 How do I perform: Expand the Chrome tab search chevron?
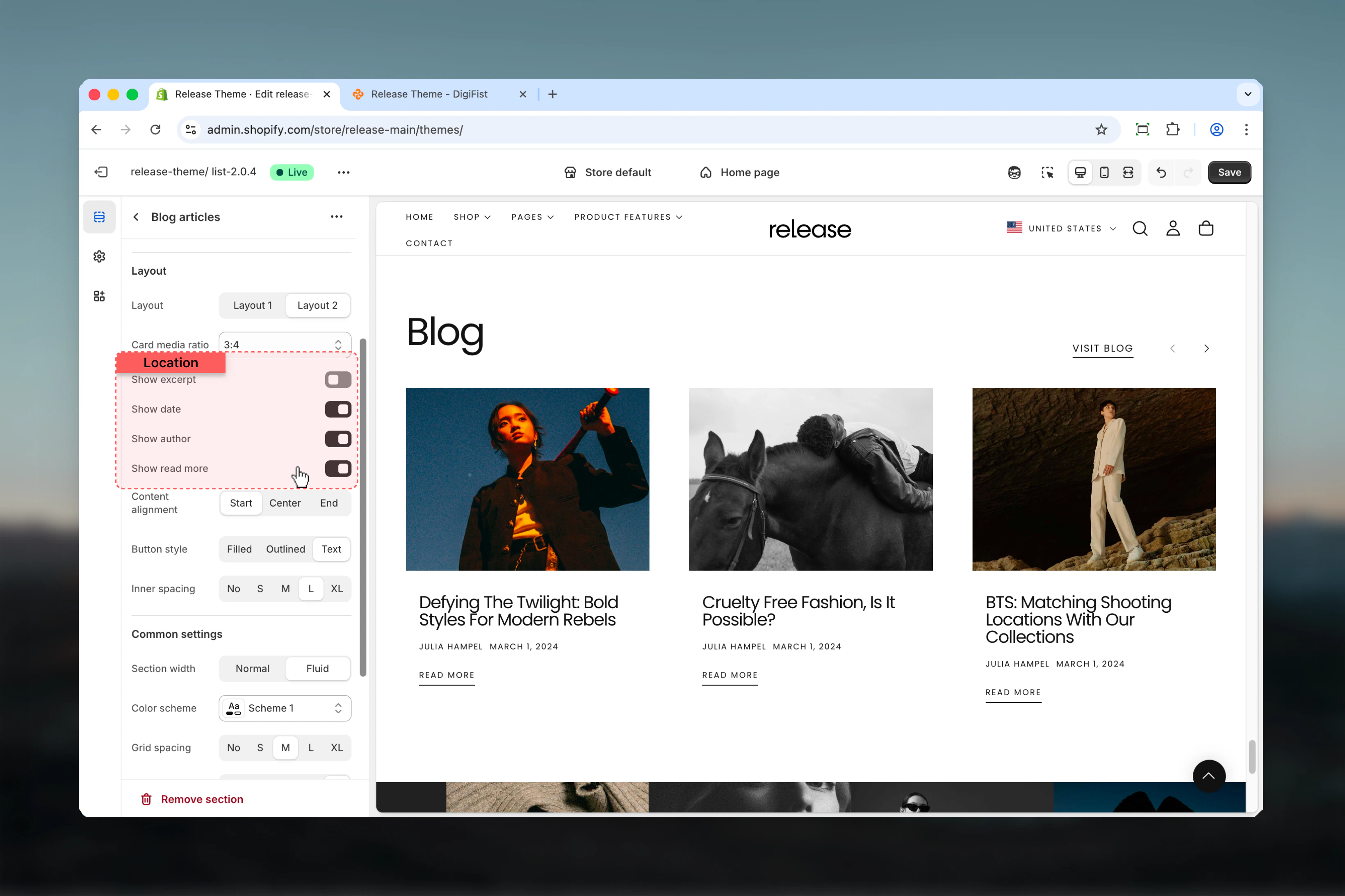1248,94
